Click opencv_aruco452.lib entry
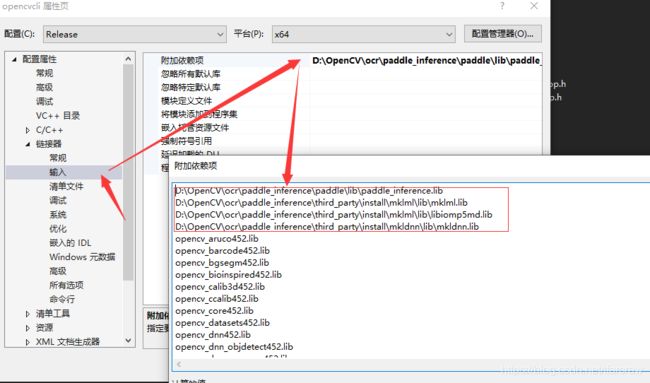 (x=217, y=239)
